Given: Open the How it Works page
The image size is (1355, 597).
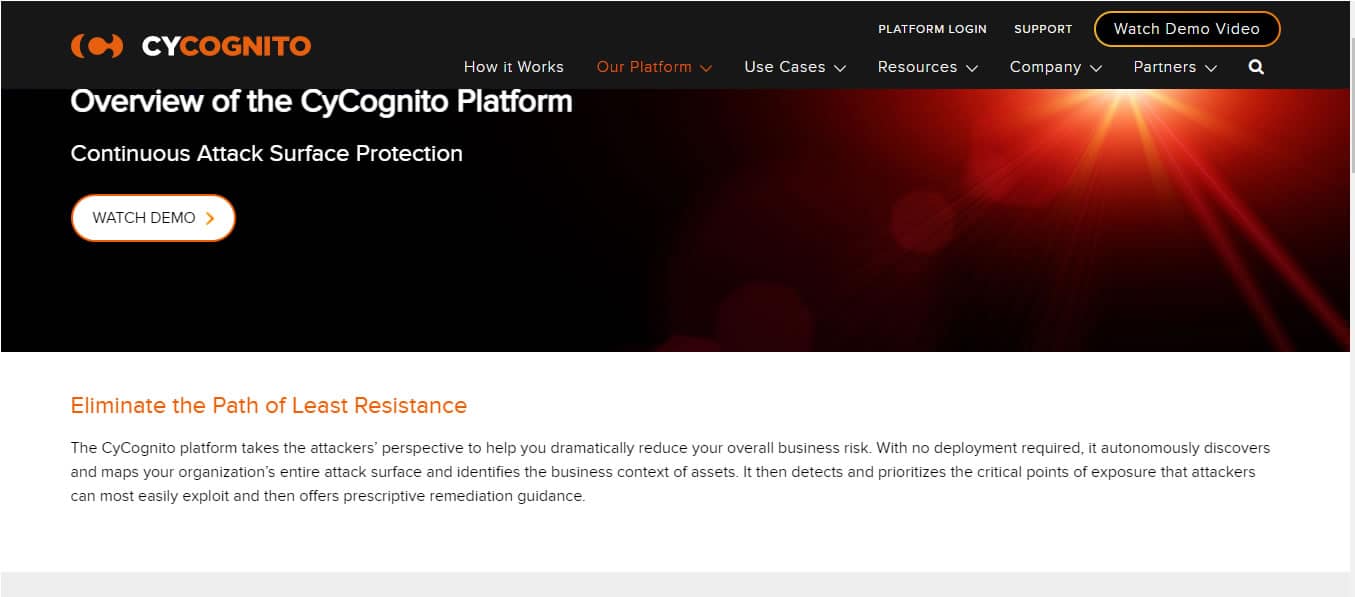Looking at the screenshot, I should point(514,67).
